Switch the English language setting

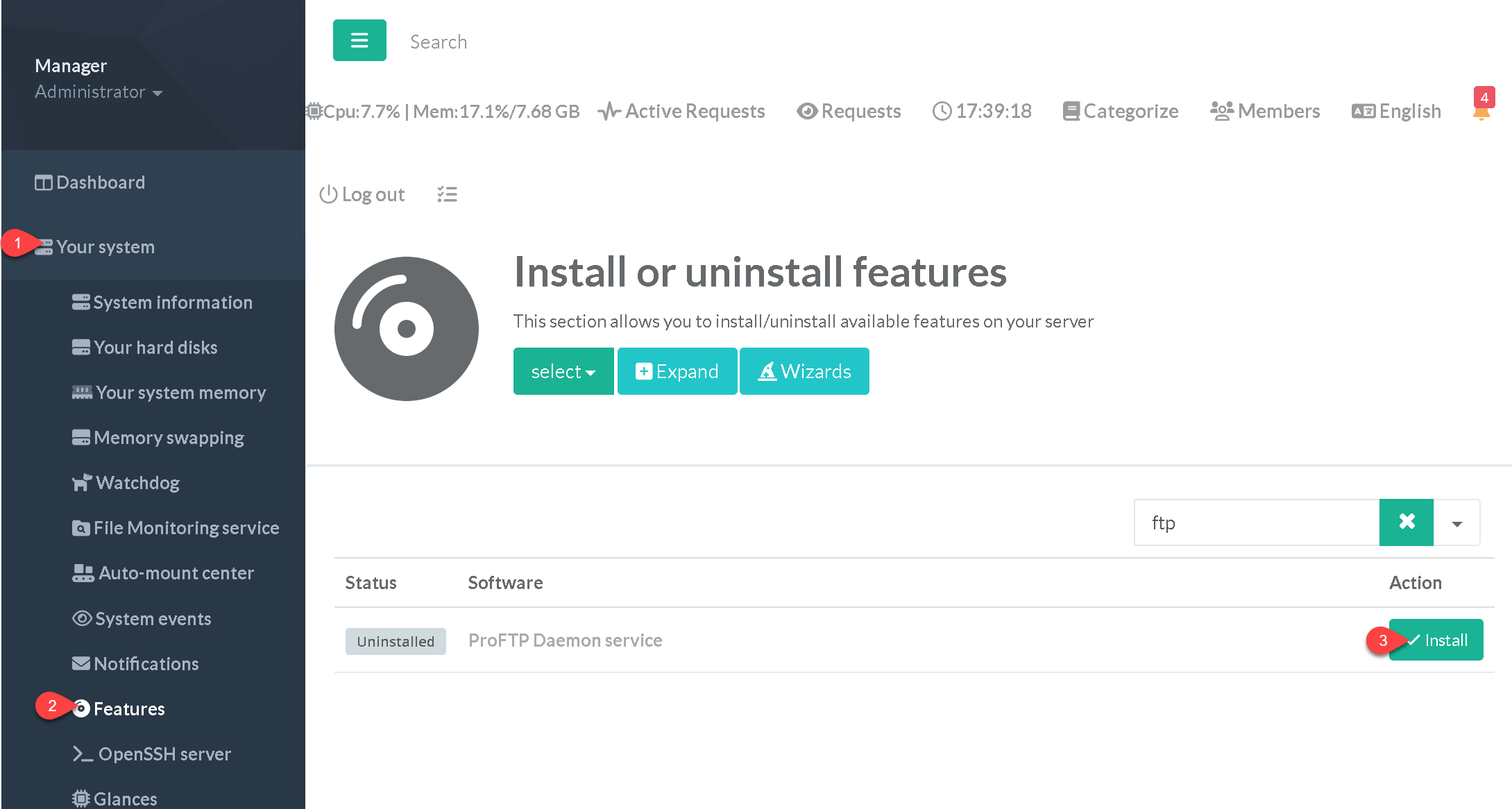click(1397, 111)
